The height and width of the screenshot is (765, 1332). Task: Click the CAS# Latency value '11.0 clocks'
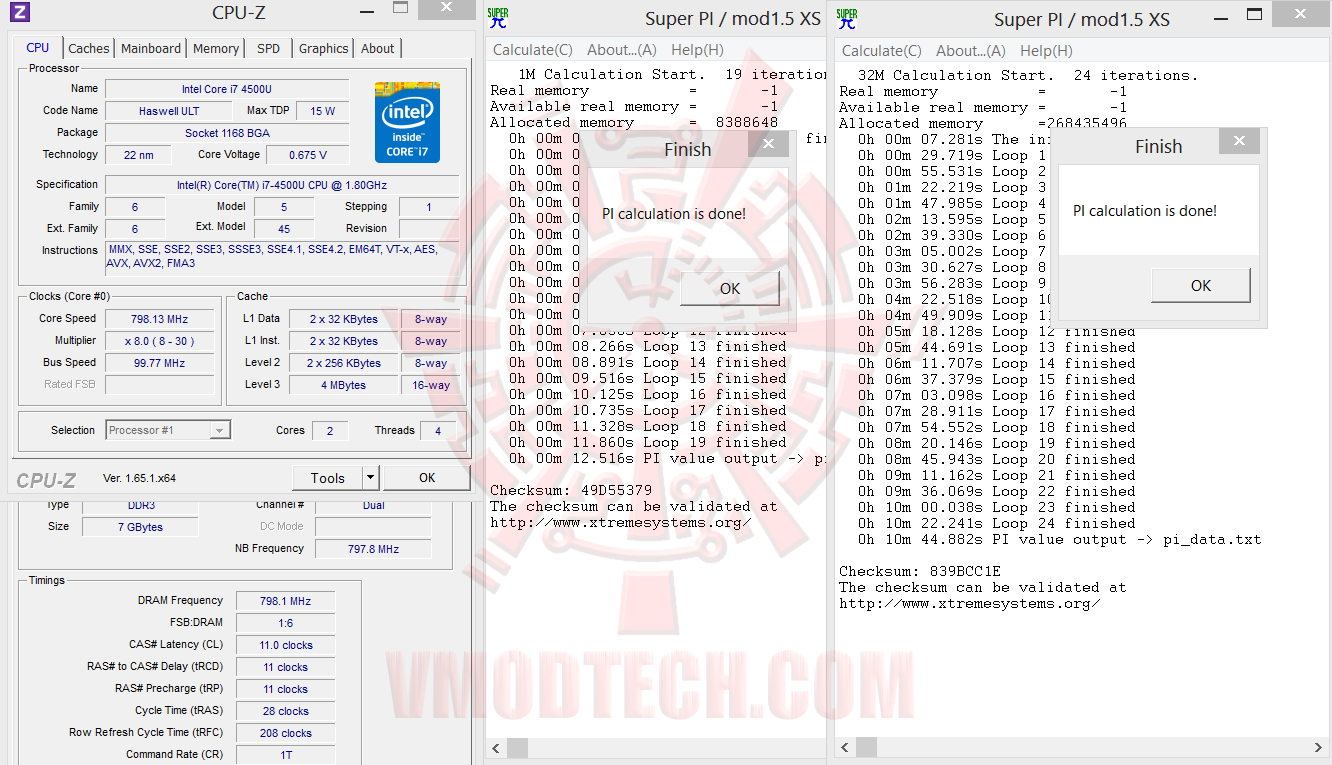(285, 645)
